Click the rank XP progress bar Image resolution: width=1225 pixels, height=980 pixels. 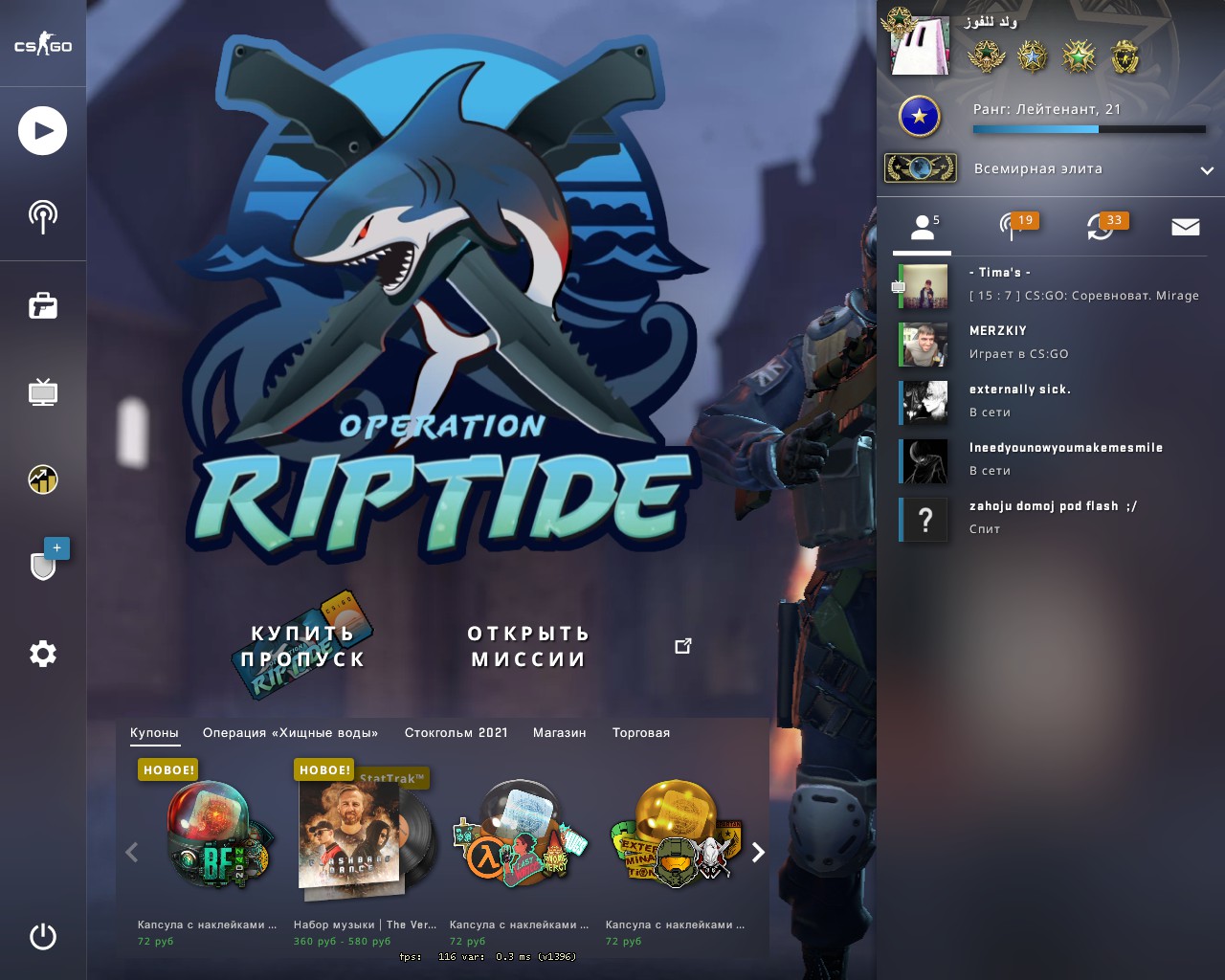point(1089,129)
